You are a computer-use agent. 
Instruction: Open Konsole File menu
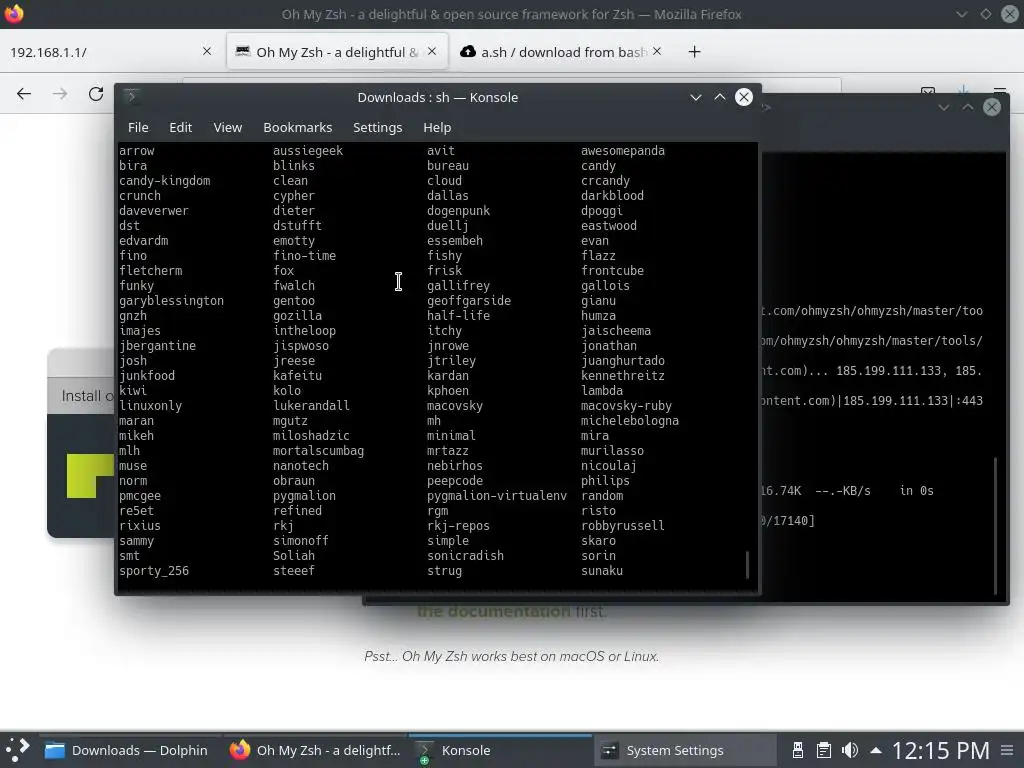pyautogui.click(x=138, y=127)
